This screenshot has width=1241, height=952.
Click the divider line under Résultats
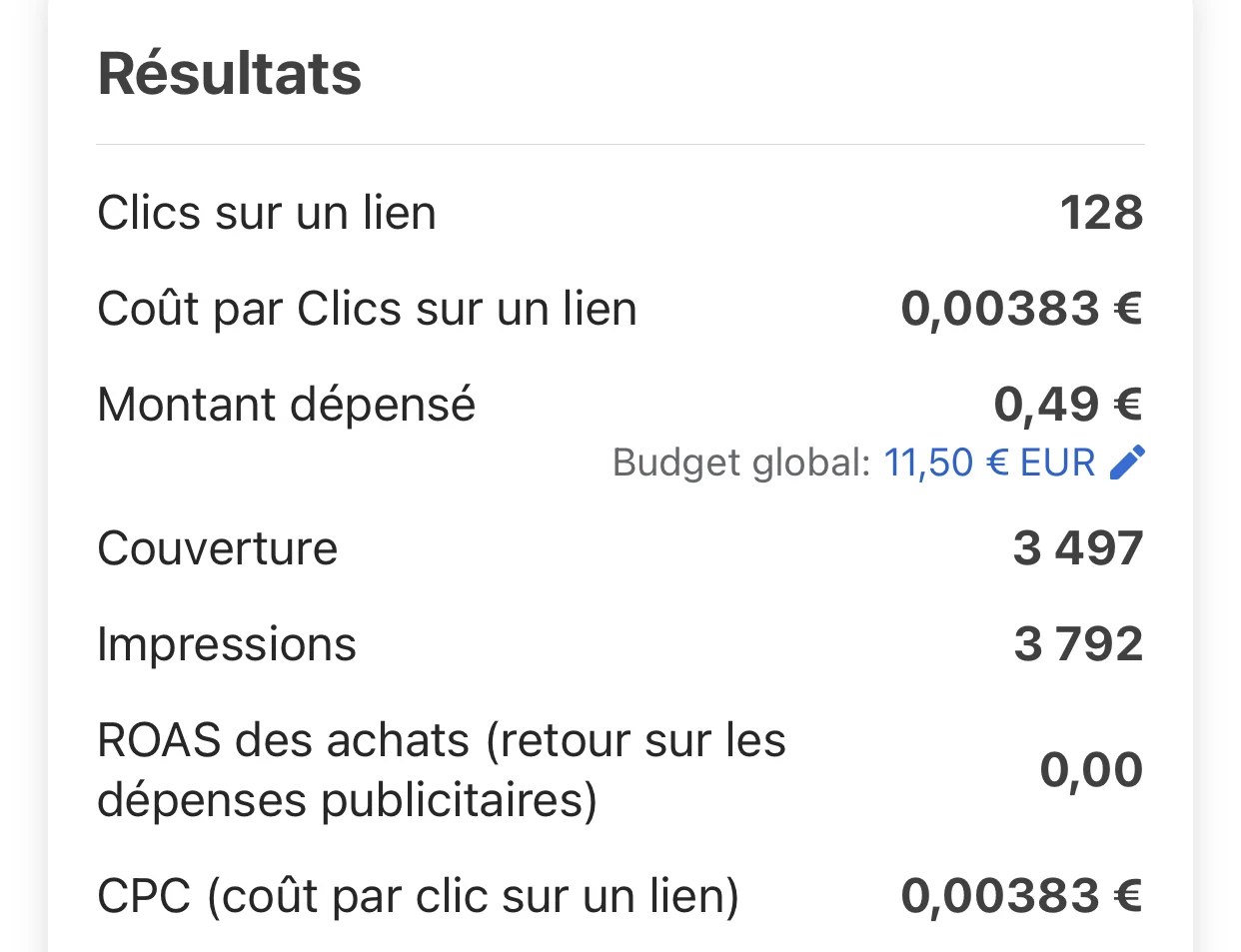click(x=620, y=145)
